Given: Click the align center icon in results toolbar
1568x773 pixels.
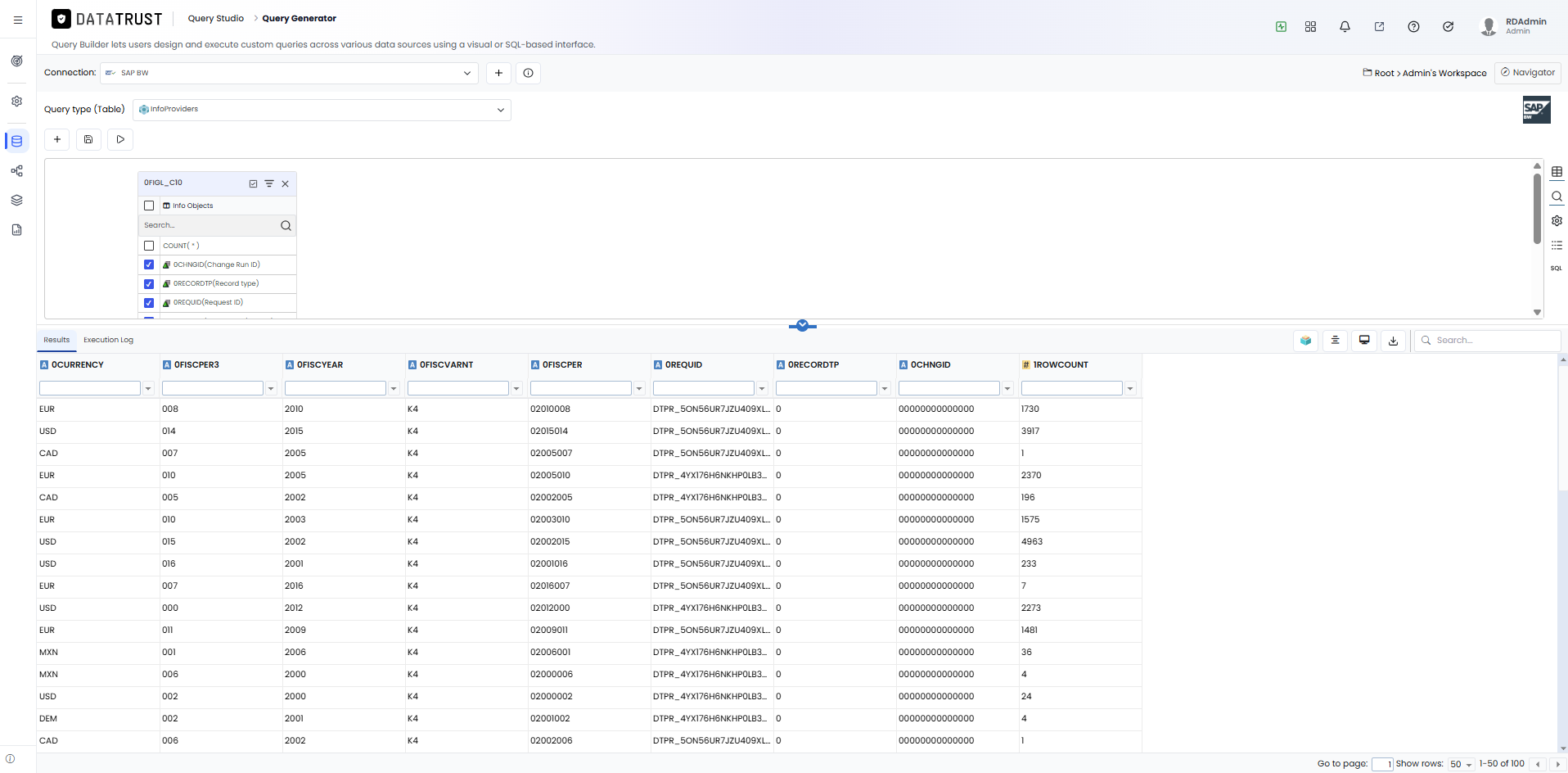Looking at the screenshot, I should pyautogui.click(x=1335, y=340).
